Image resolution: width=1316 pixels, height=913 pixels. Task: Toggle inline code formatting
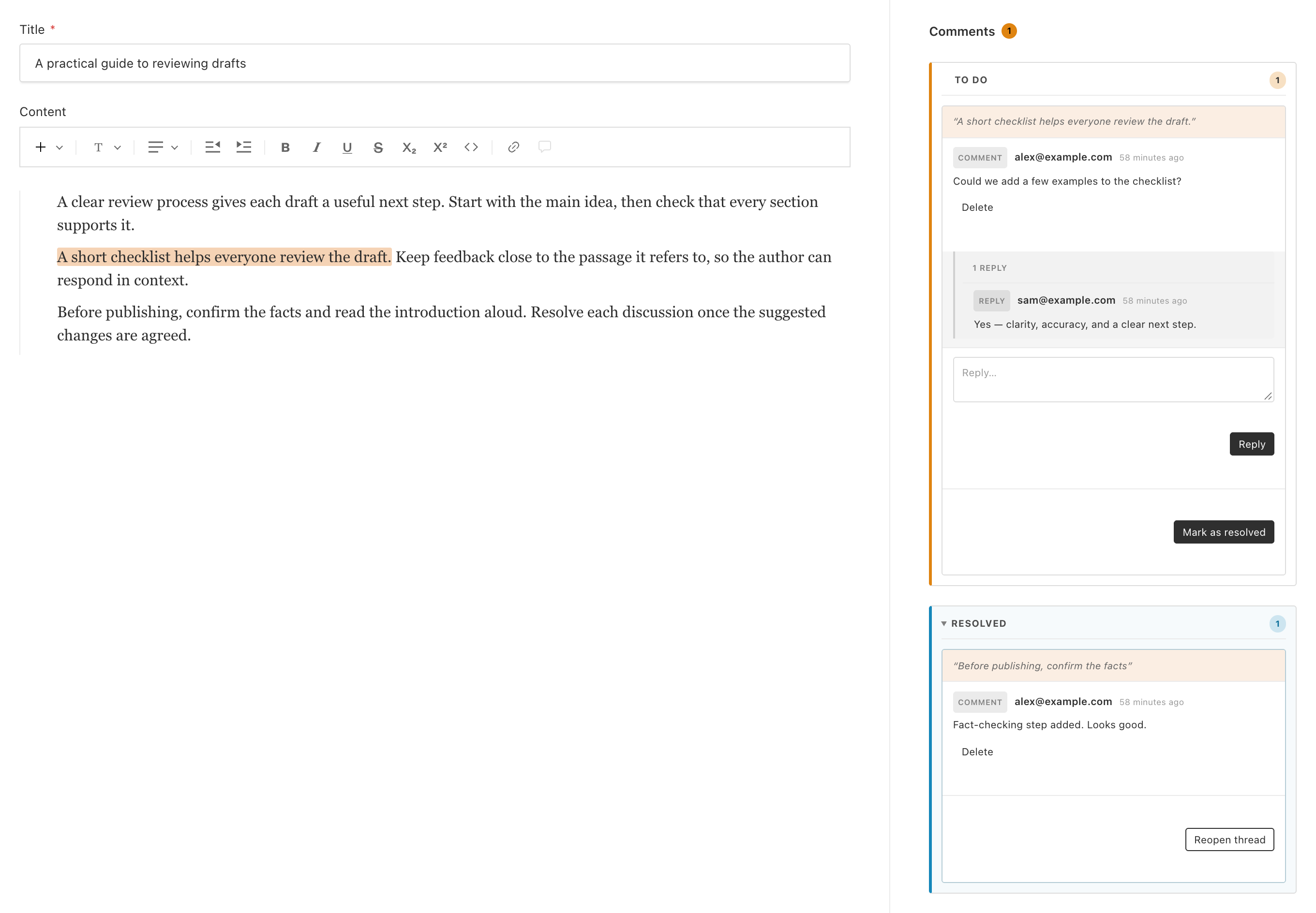pos(471,147)
